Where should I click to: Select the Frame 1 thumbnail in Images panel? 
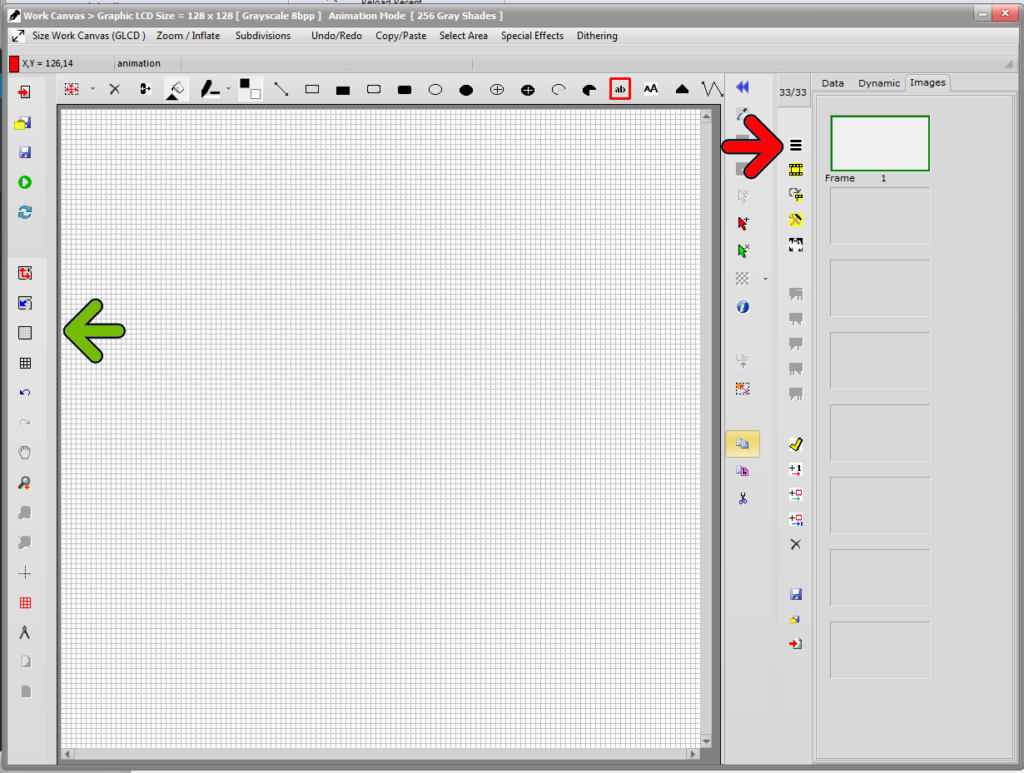(x=879, y=143)
